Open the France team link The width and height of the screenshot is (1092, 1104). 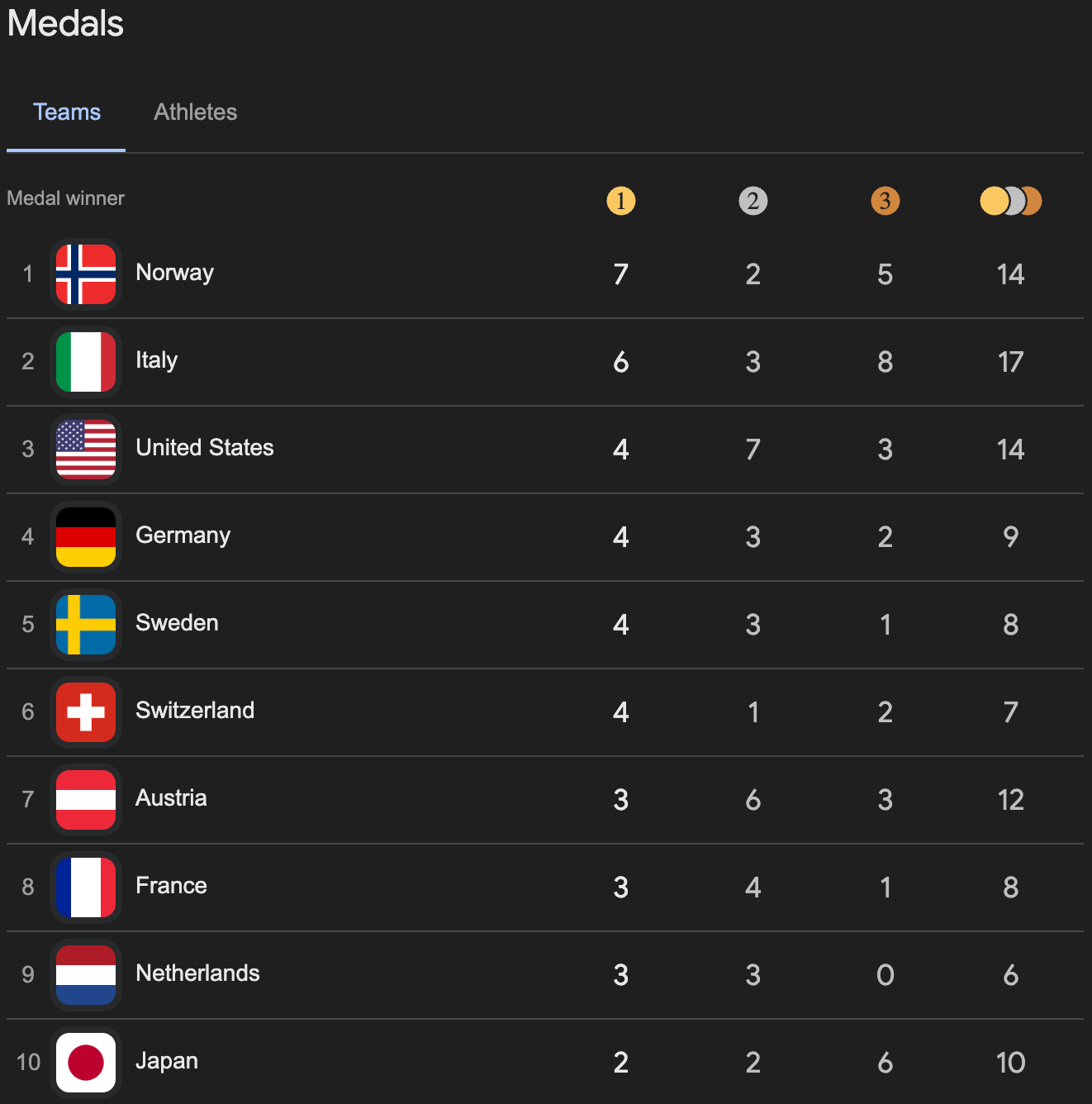[x=171, y=886]
